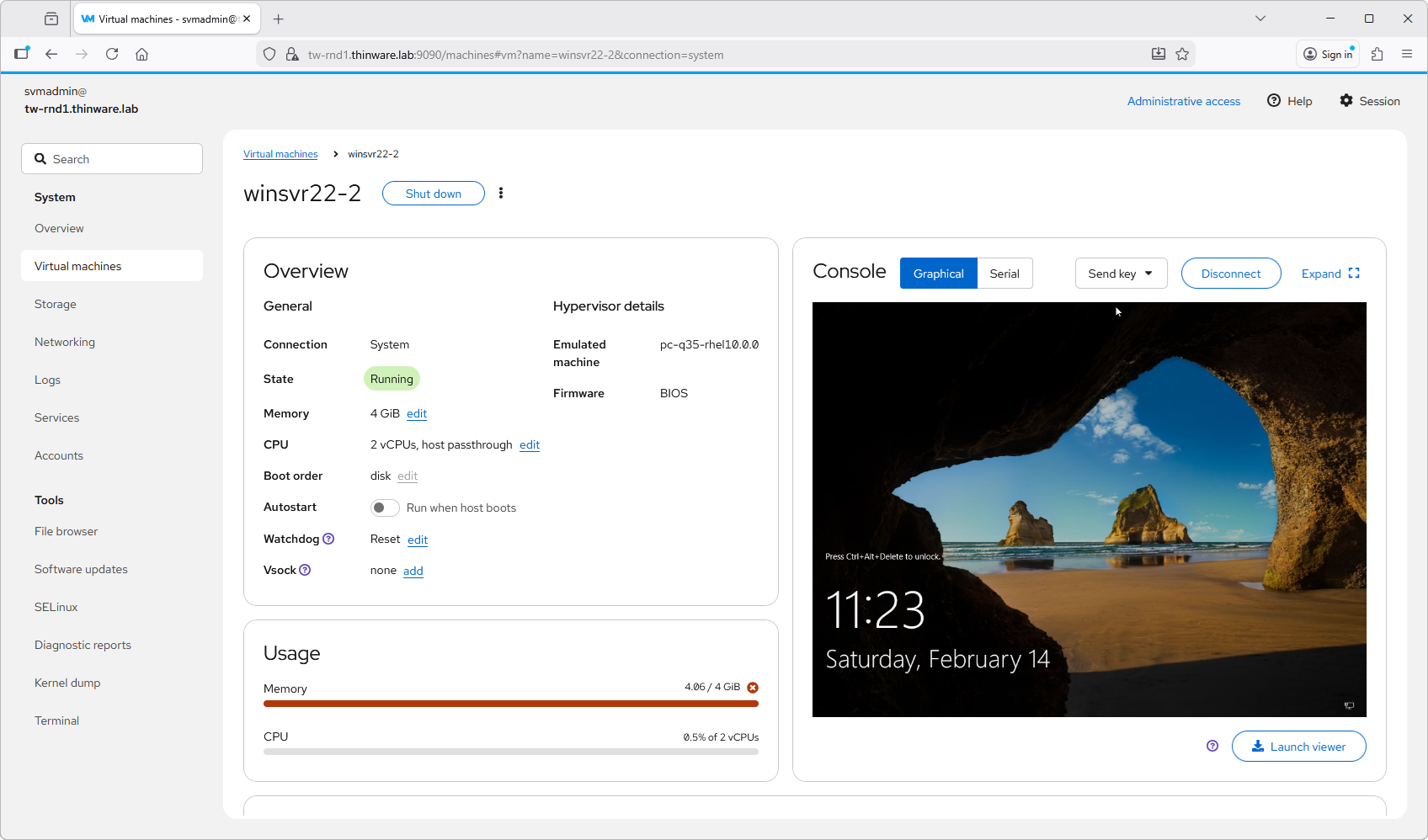1428x840 pixels.
Task: Click the CPU usage bar
Action: pos(511,752)
